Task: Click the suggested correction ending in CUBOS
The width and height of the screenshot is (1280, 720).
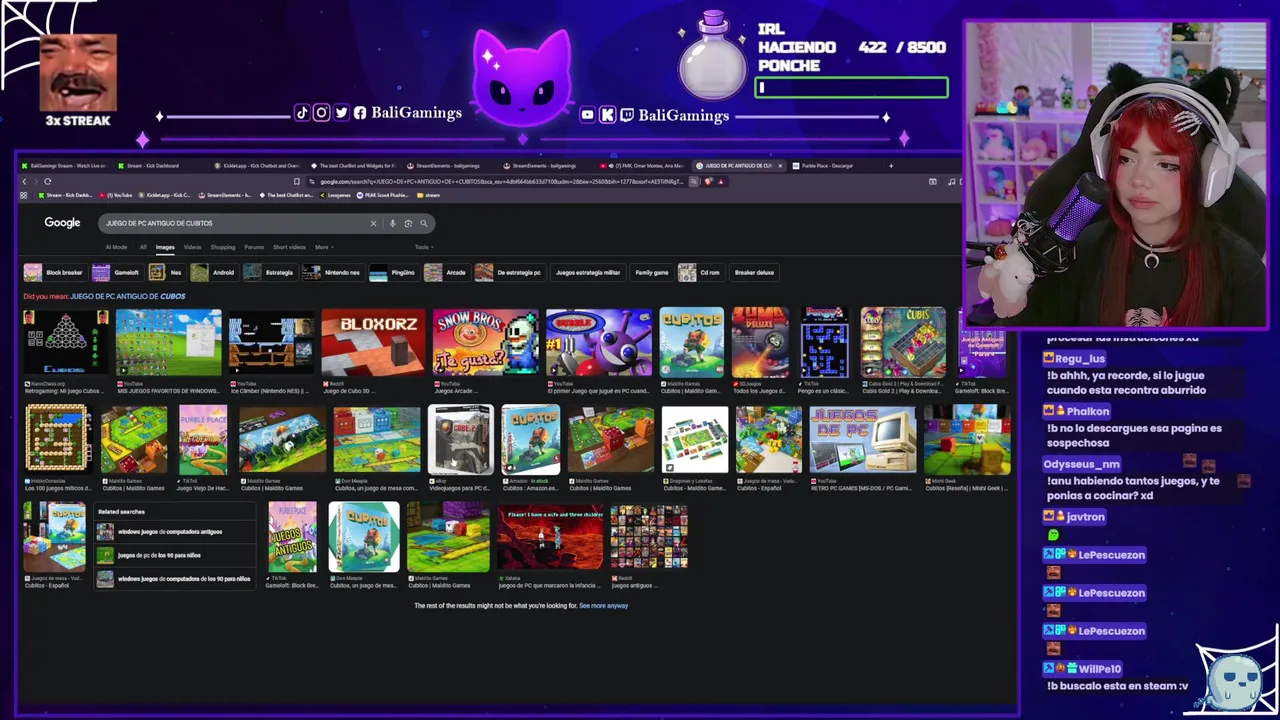Action: click(x=127, y=296)
